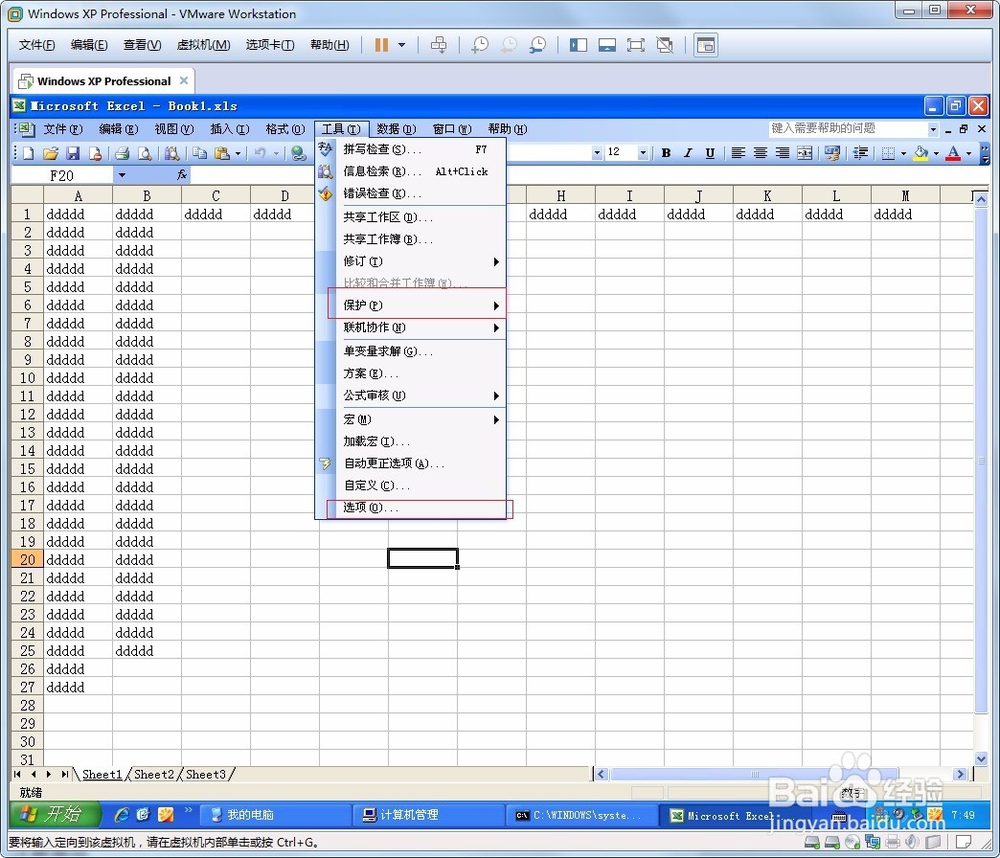
Task: Click Internet Explorer quick launch icon
Action: coord(121,815)
